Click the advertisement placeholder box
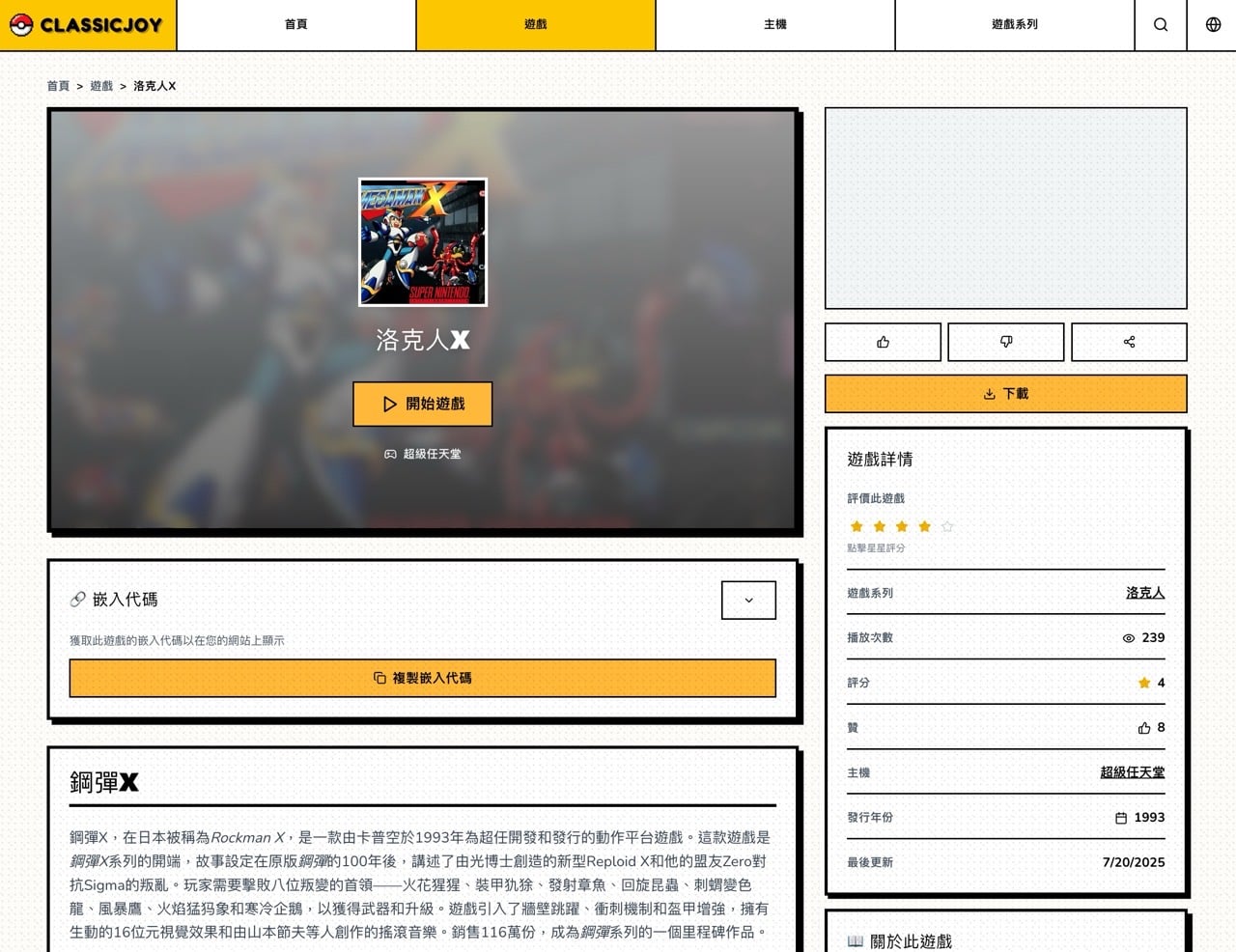This screenshot has width=1236, height=952. [1006, 209]
